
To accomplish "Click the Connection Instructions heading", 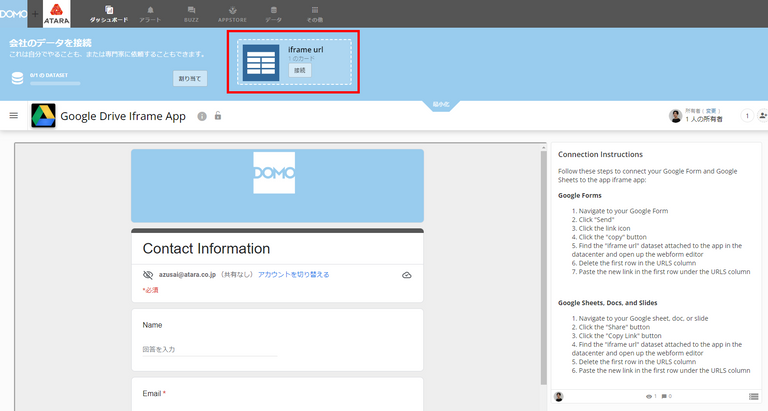I will point(600,154).
